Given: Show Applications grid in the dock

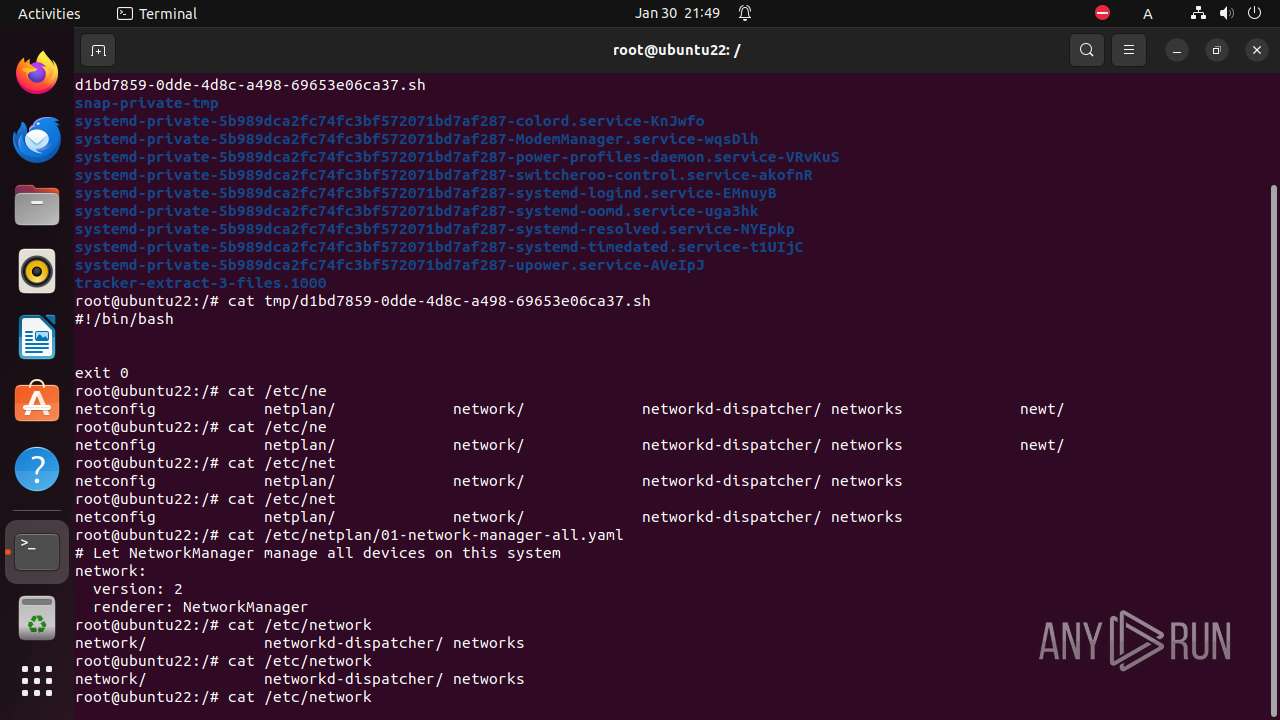Looking at the screenshot, I should pos(37,681).
